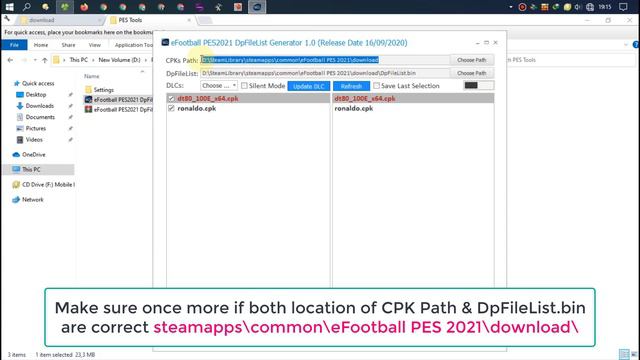Open the Home ribbon tab
The image size is (640, 360).
[x=41, y=45]
